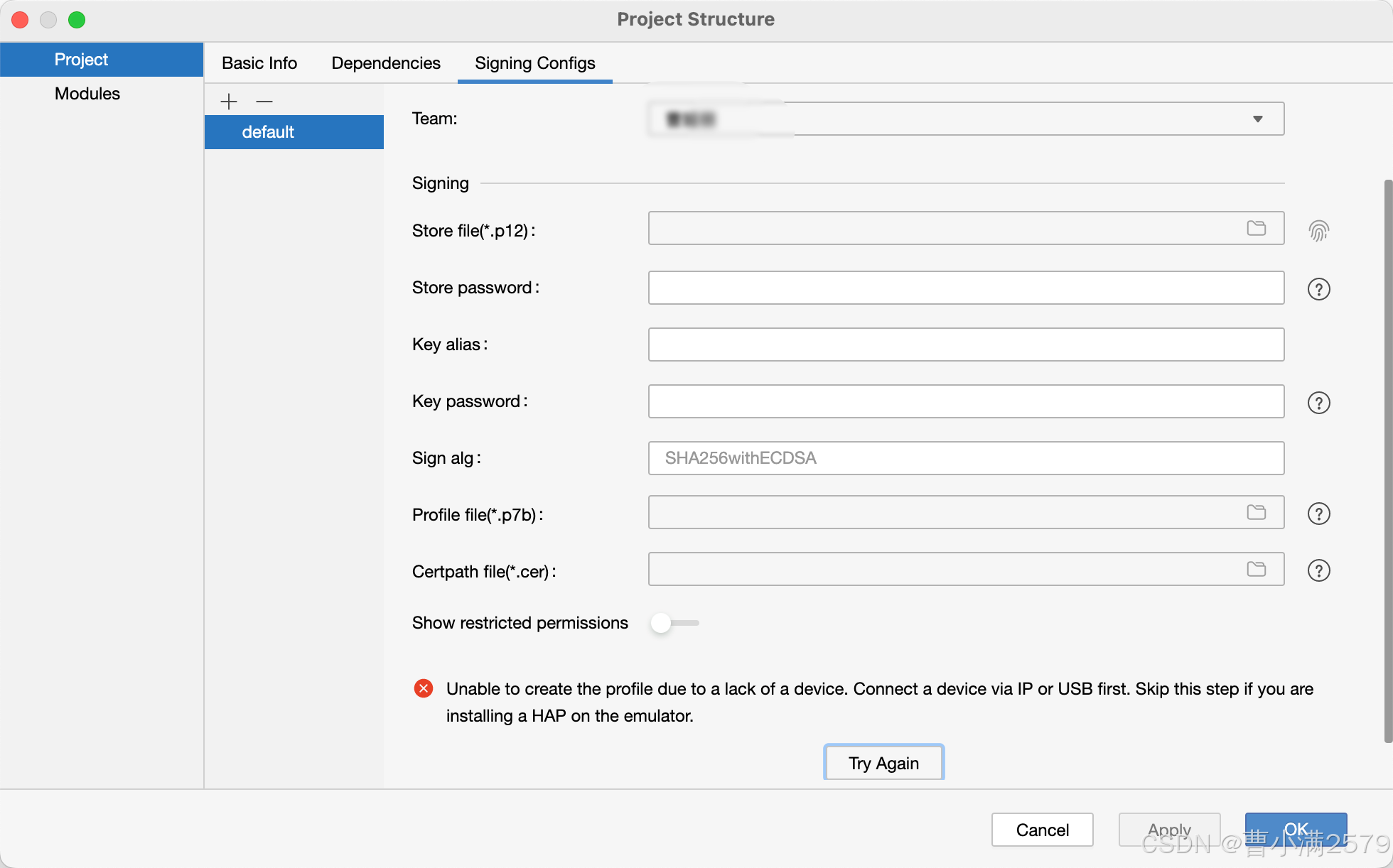Click inside the Key alias input field
The height and width of the screenshot is (868, 1393).
pos(966,345)
